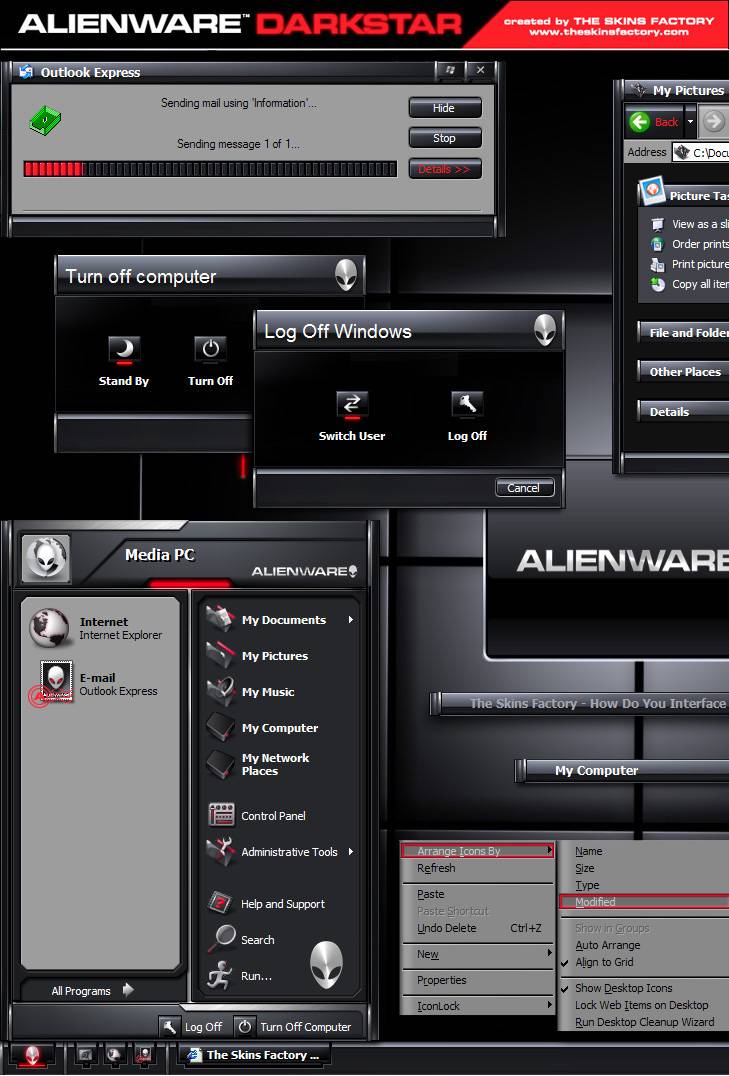The image size is (729, 1076).
Task: Open the Back button history dropdown
Action: (689, 122)
